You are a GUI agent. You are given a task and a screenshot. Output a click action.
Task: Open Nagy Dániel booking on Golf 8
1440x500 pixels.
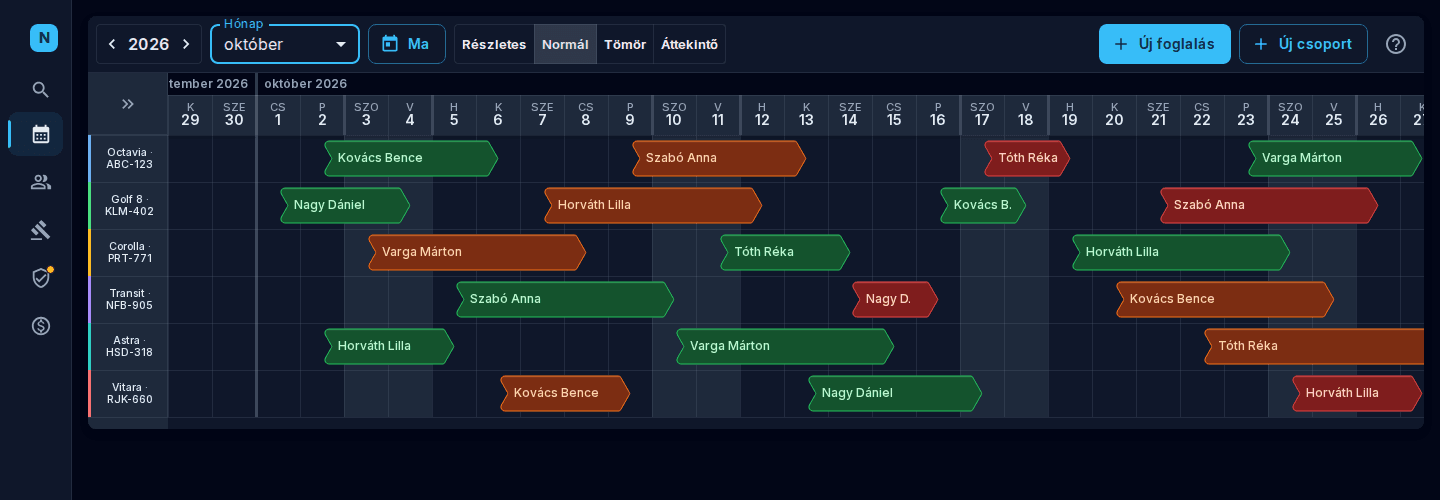pyautogui.click(x=345, y=205)
